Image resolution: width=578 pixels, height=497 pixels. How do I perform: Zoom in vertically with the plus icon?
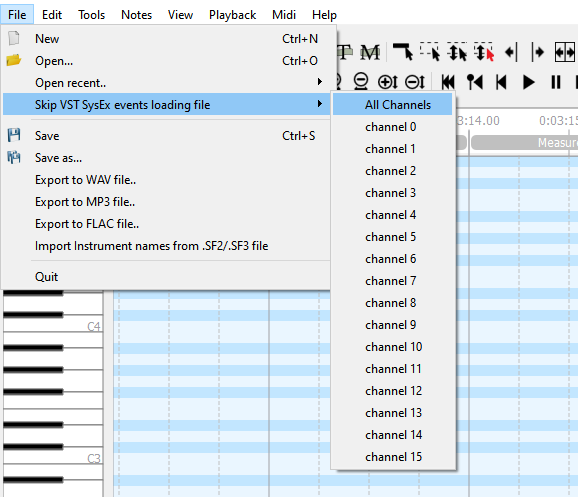click(x=387, y=82)
